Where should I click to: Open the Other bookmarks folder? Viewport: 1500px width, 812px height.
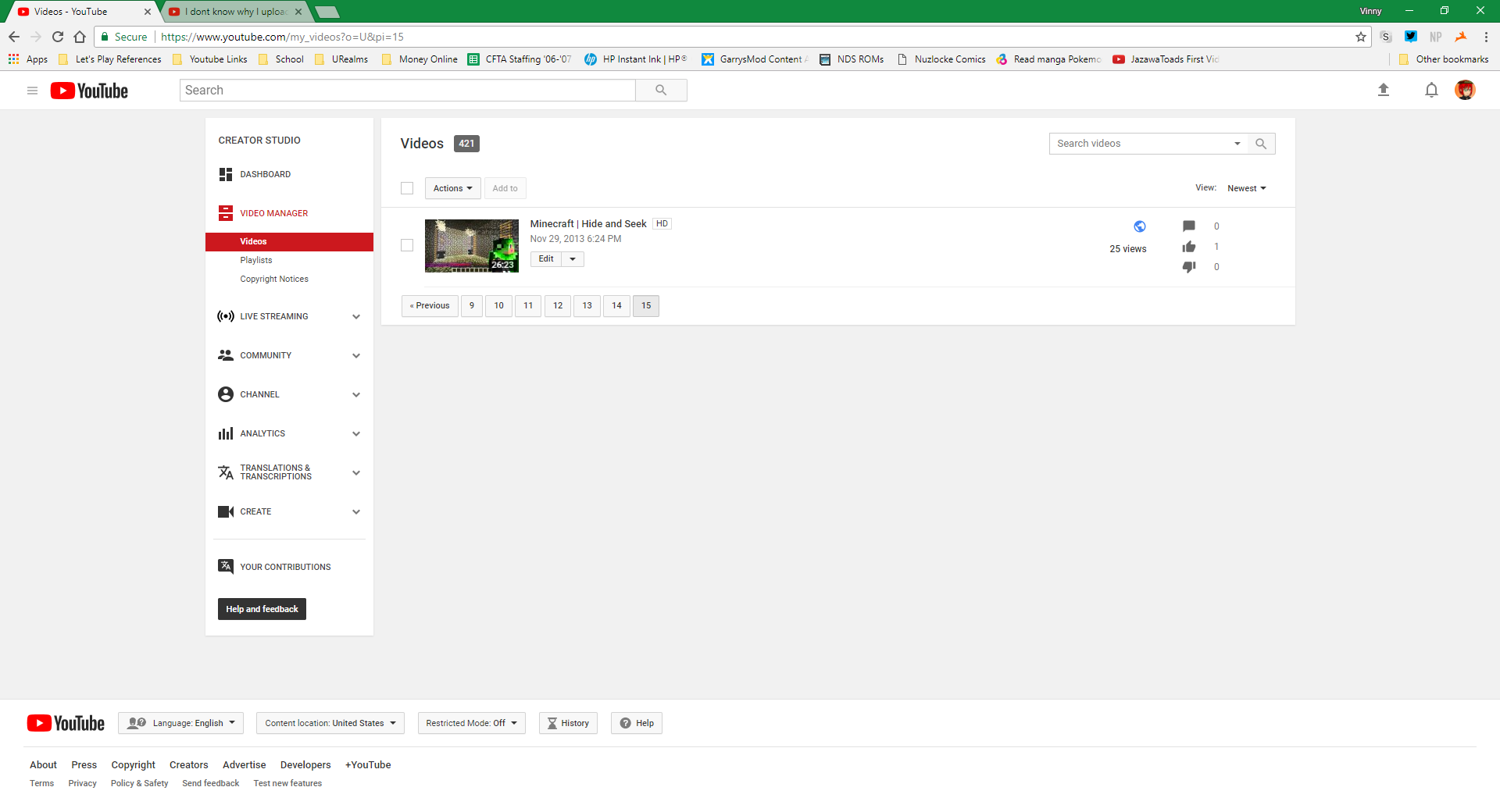coord(1444,59)
